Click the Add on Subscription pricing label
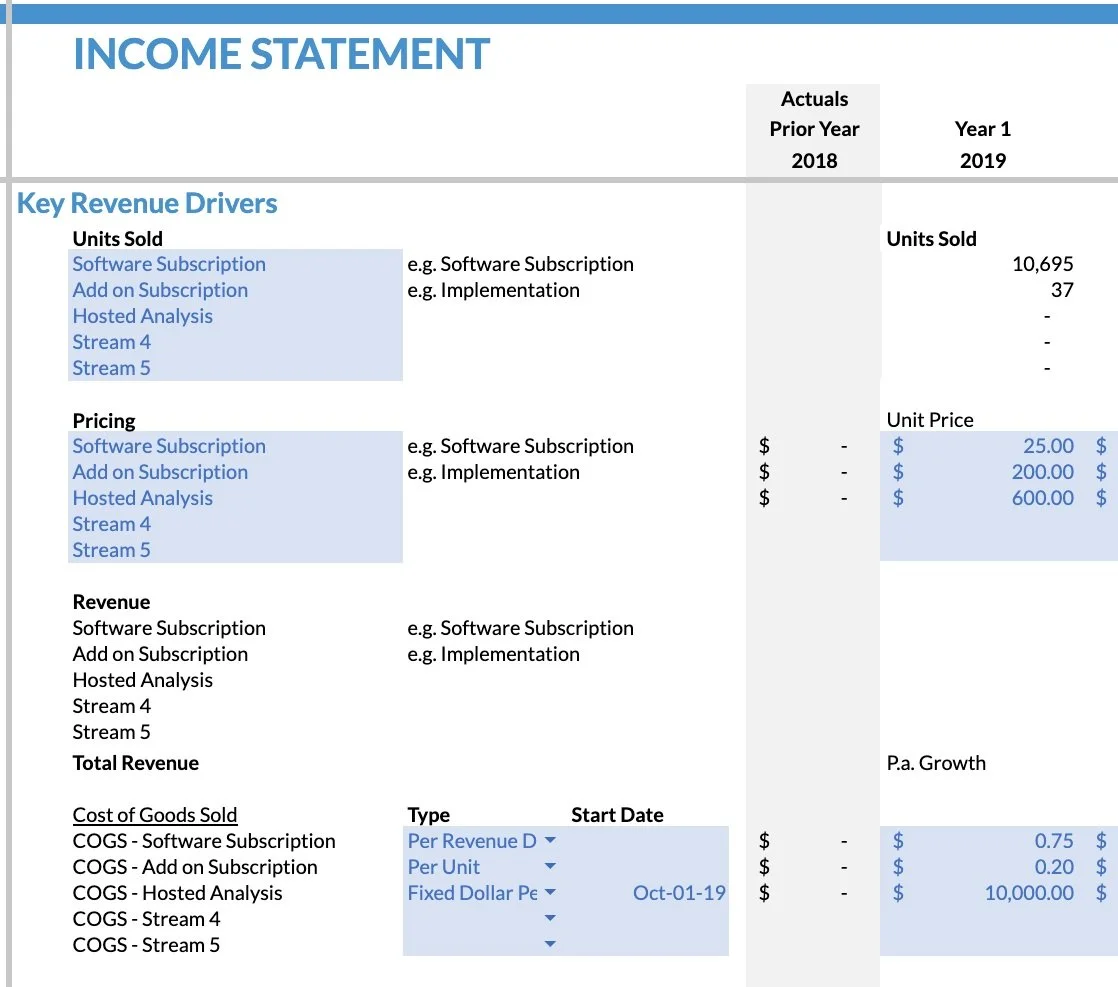 (159, 471)
